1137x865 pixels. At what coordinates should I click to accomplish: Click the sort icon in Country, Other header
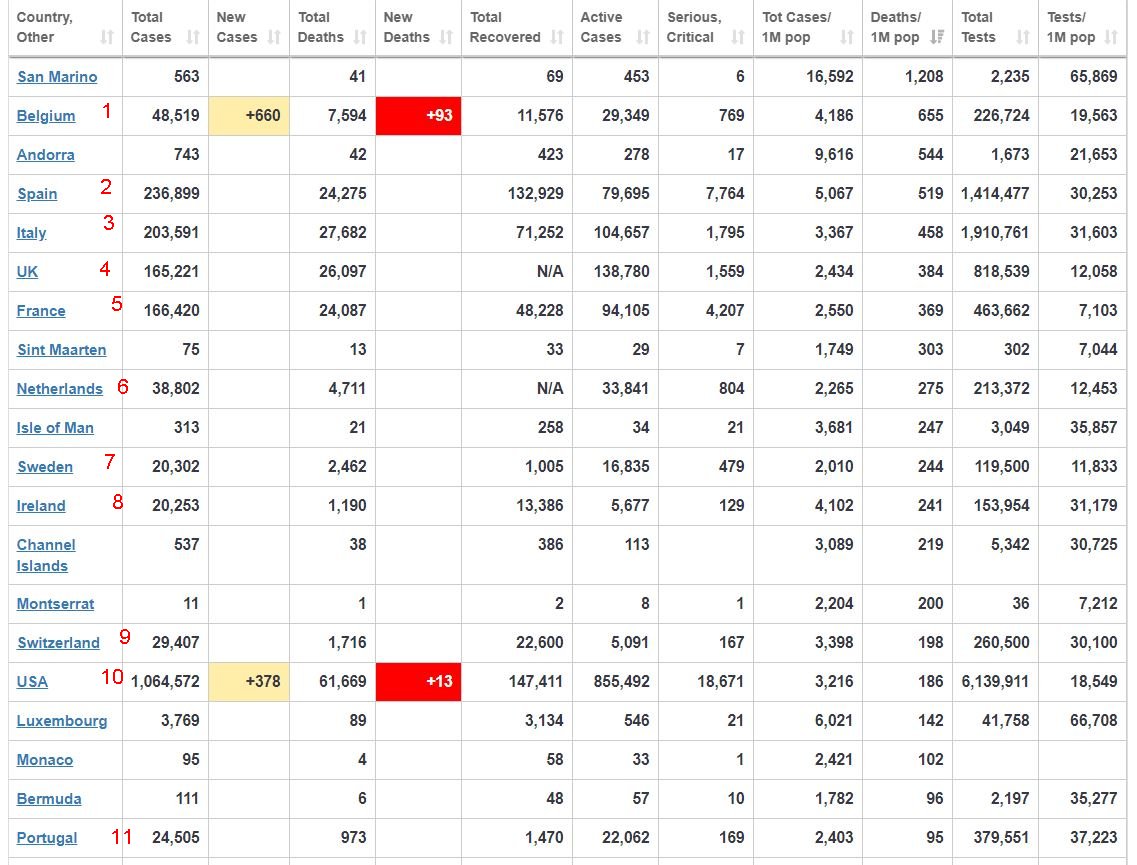107,37
